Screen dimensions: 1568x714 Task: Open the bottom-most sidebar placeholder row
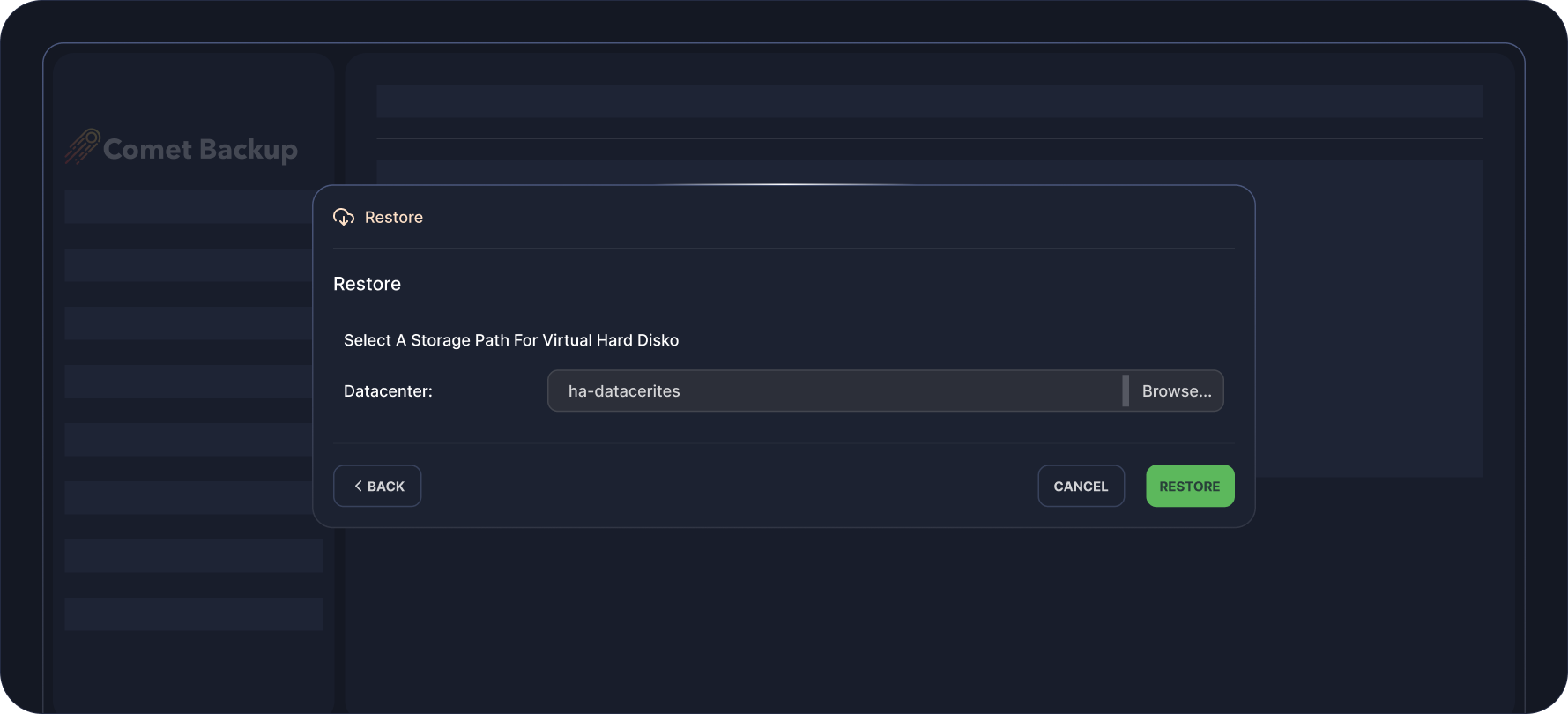[x=193, y=614]
